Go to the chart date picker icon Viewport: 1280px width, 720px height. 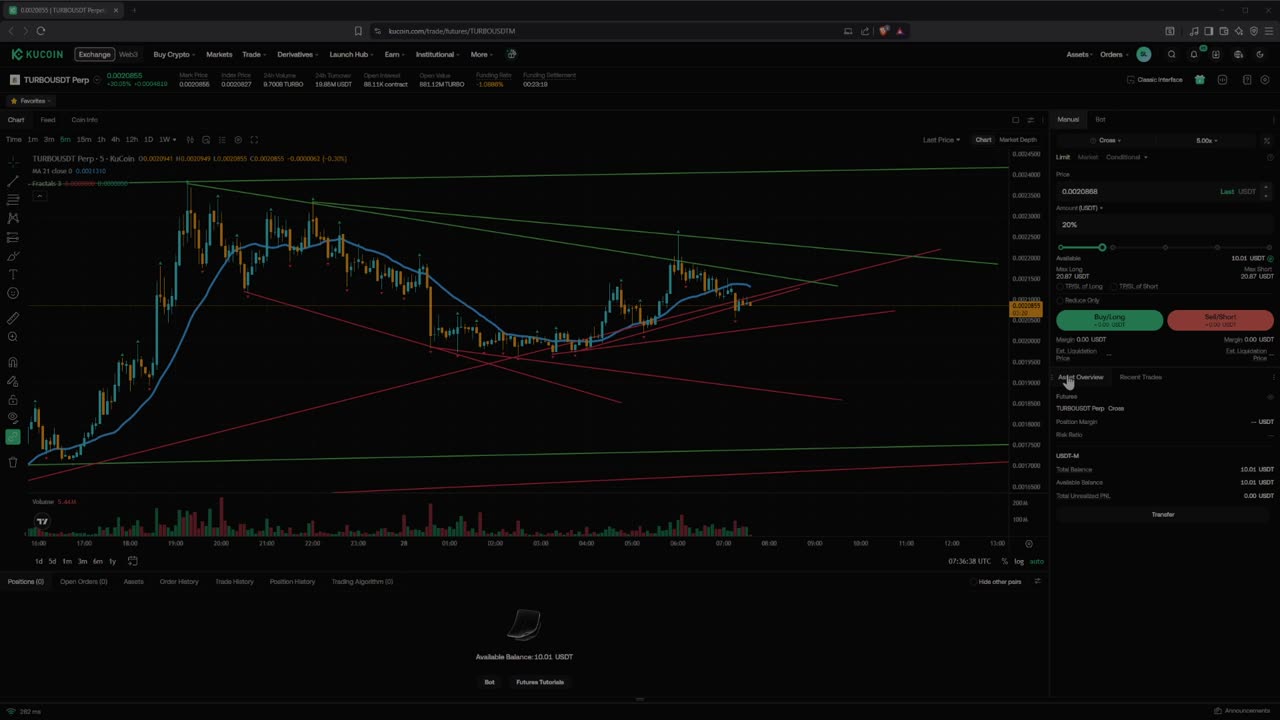132,561
